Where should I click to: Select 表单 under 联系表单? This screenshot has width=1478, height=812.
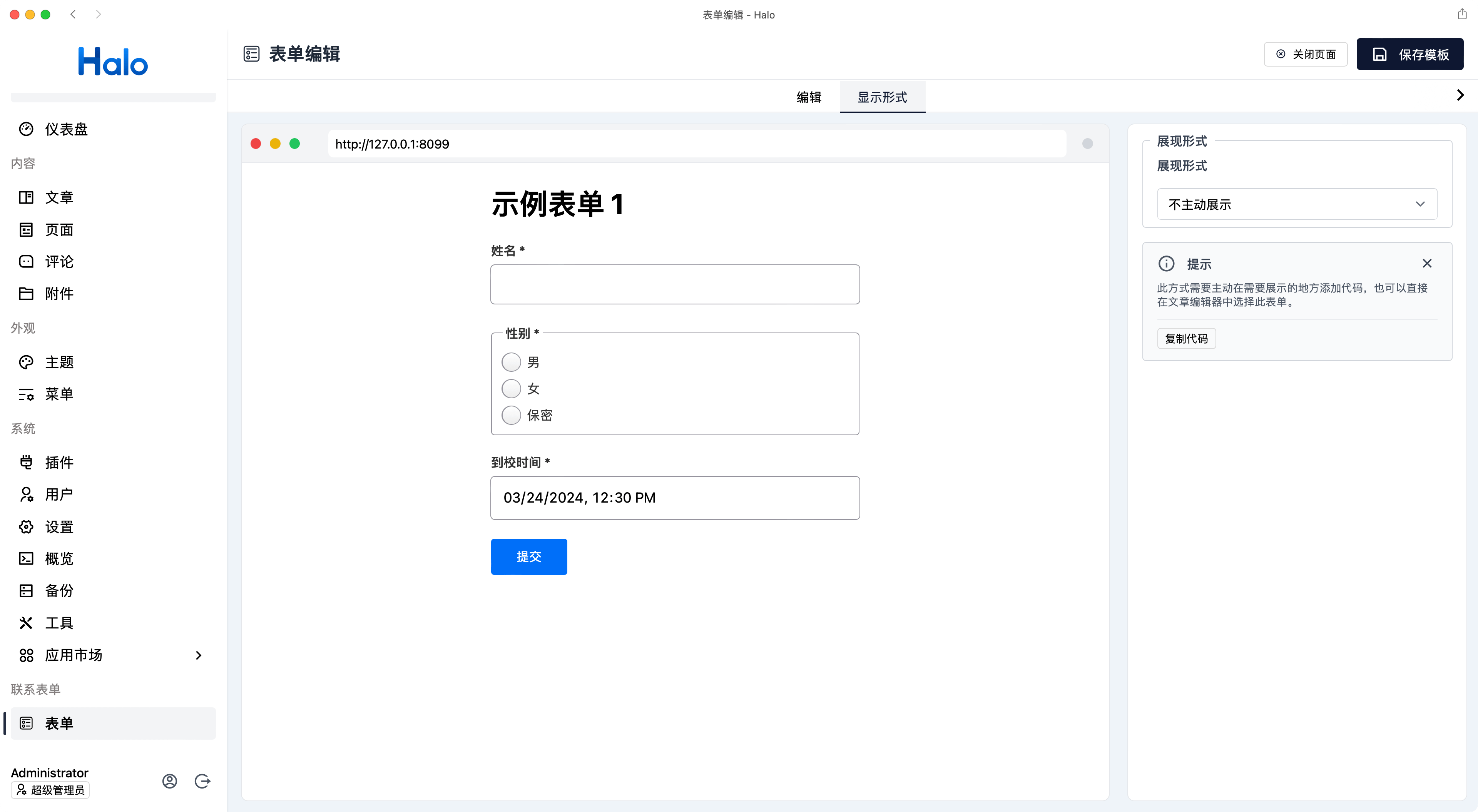pos(113,723)
